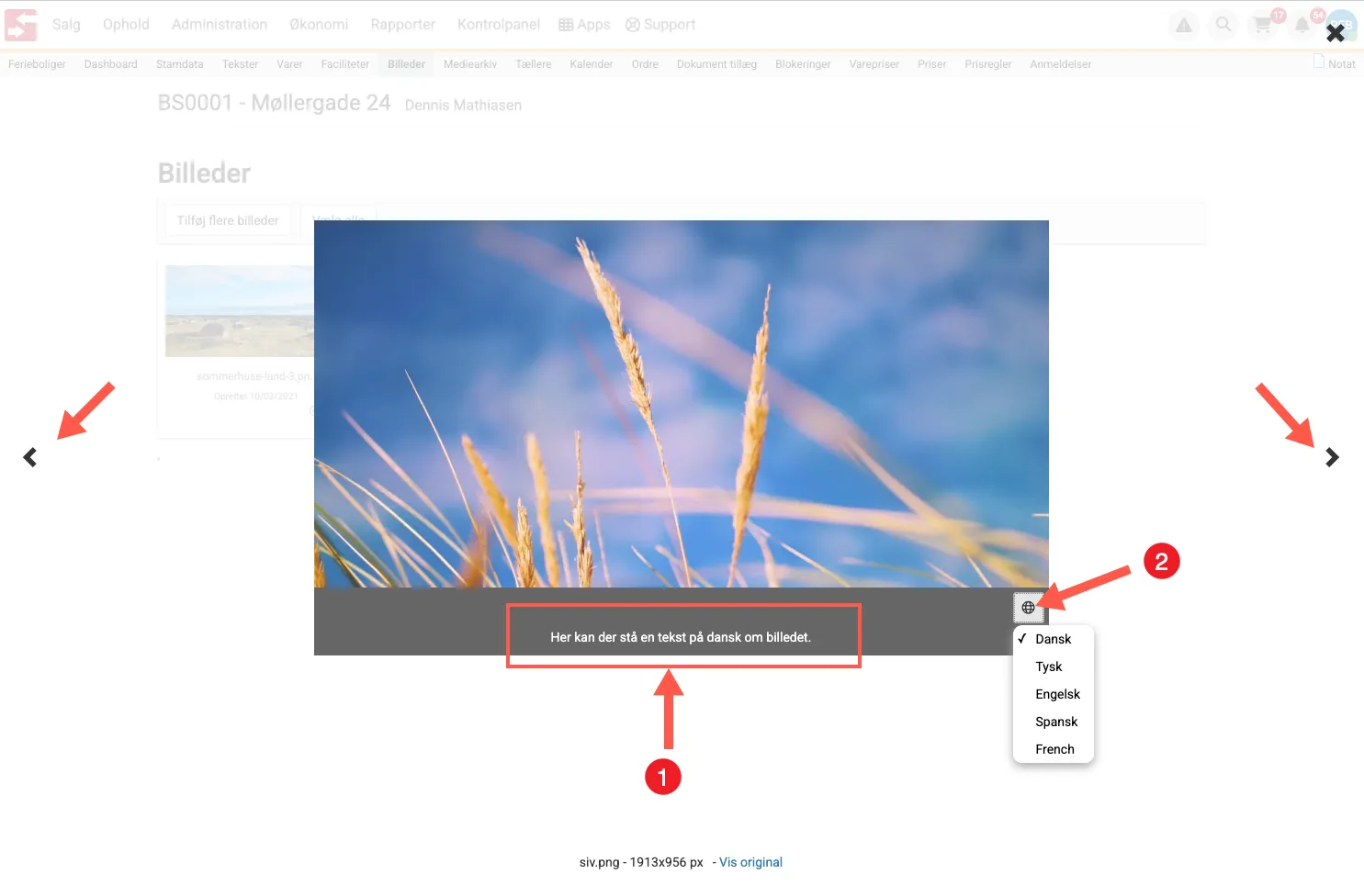Click the Danish image caption text
Screen dimensions: 1364x896
[681, 637]
